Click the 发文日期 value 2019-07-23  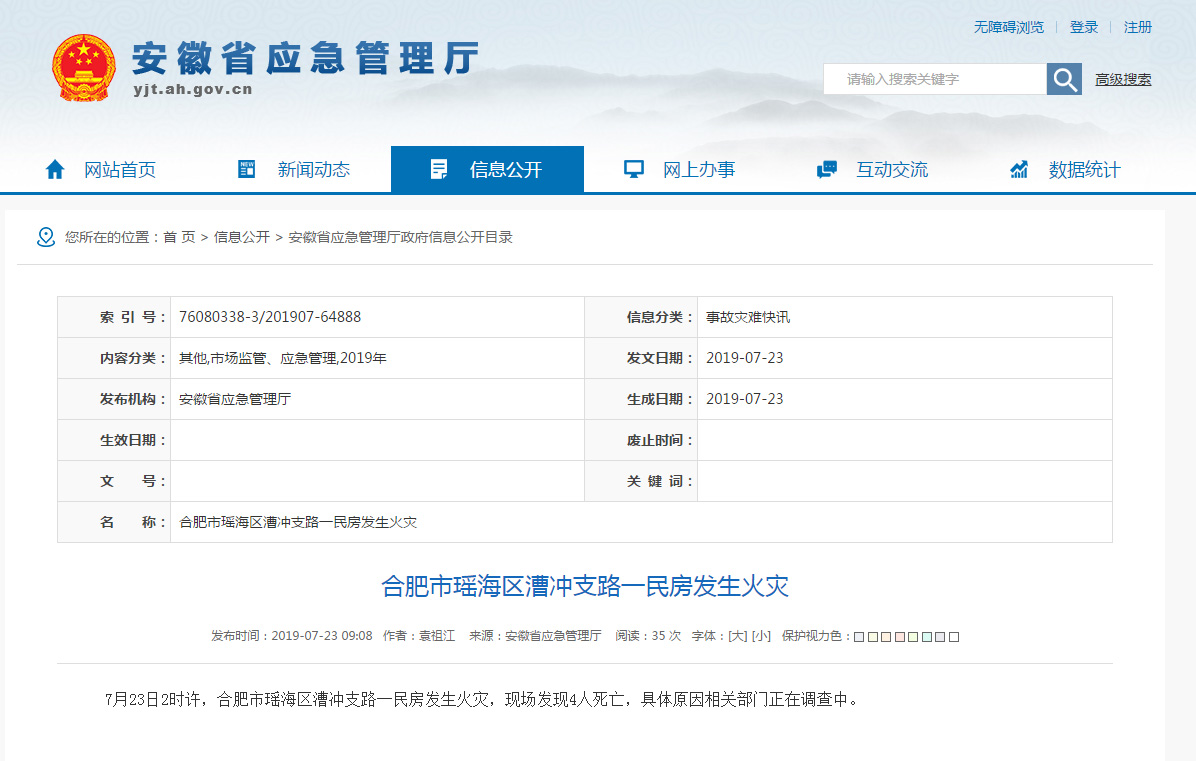click(744, 358)
